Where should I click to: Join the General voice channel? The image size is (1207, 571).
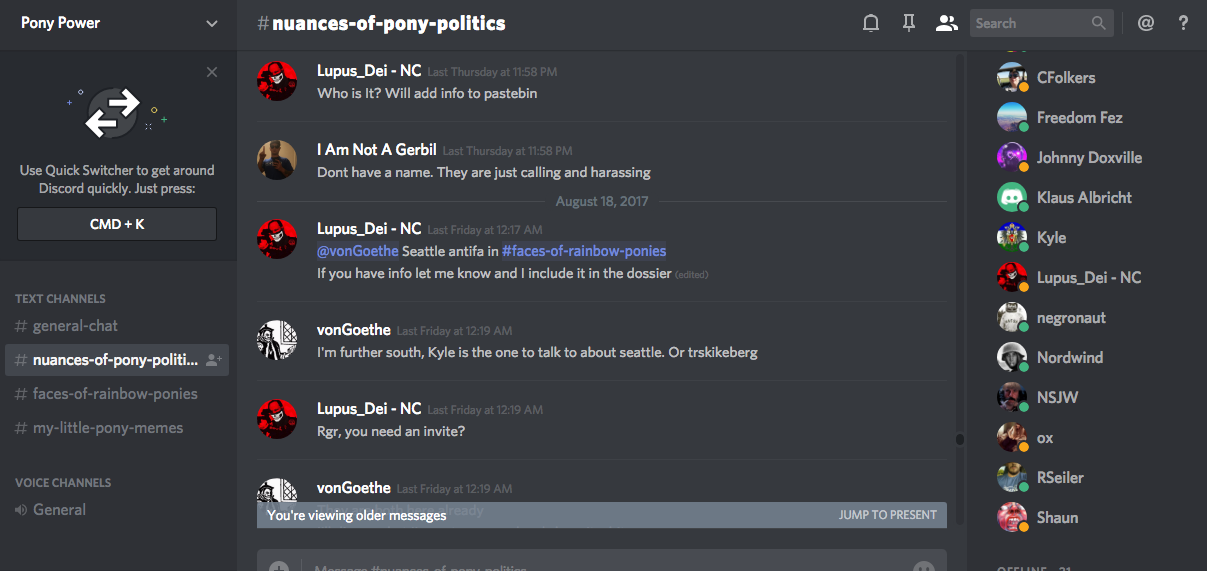59,510
